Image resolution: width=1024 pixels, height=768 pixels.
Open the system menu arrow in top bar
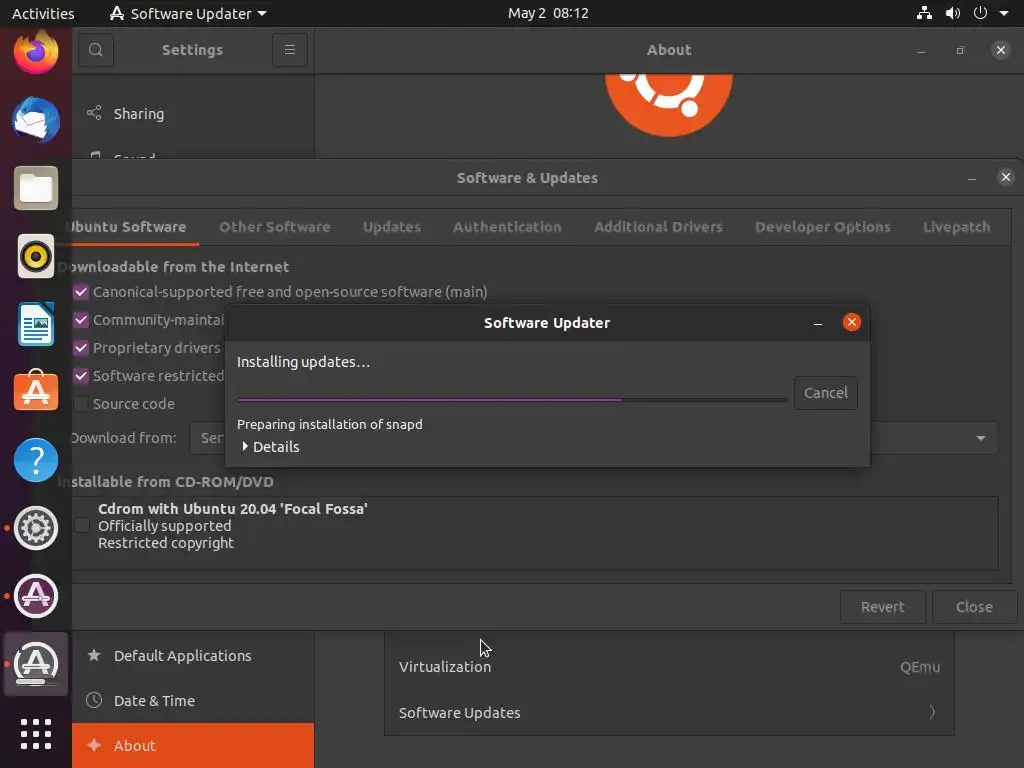pyautogui.click(x=1004, y=13)
